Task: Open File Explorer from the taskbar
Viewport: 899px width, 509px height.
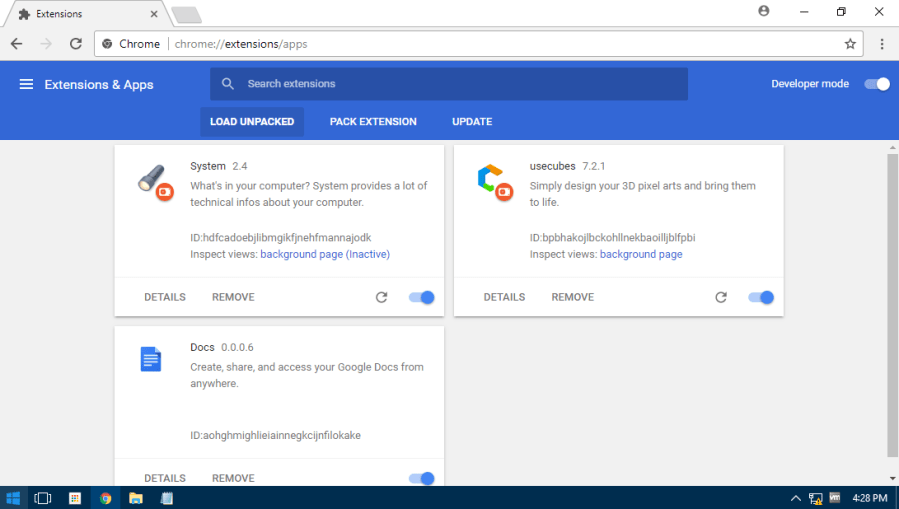Action: coord(135,497)
